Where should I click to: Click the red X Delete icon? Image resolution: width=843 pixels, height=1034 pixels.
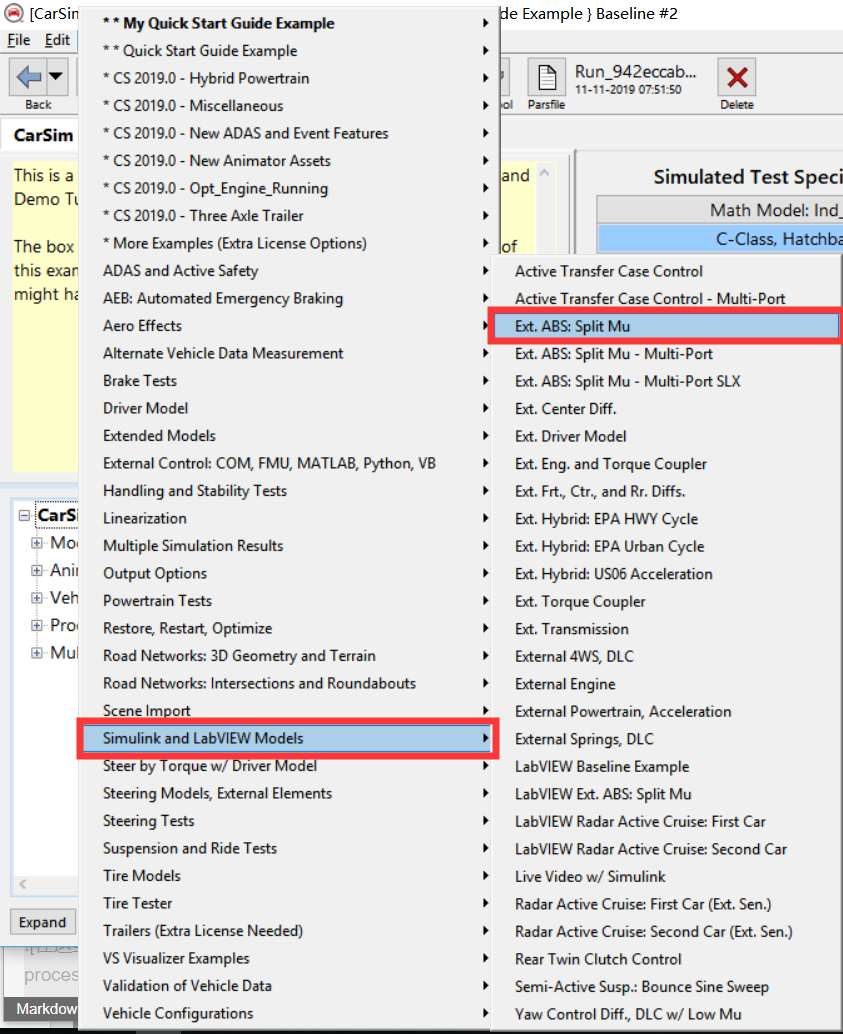pyautogui.click(x=737, y=77)
